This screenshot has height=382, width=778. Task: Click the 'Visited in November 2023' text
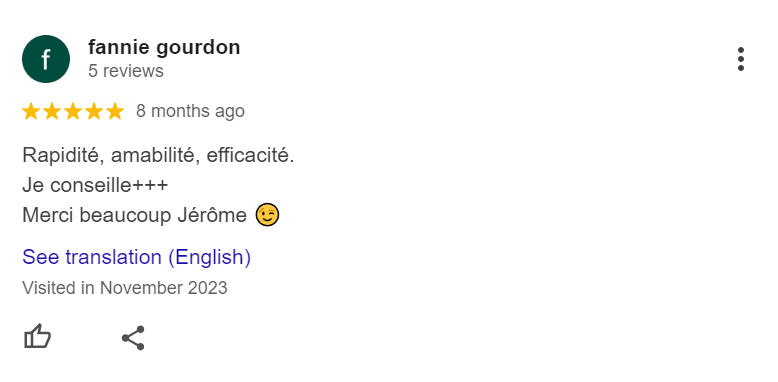coord(125,288)
